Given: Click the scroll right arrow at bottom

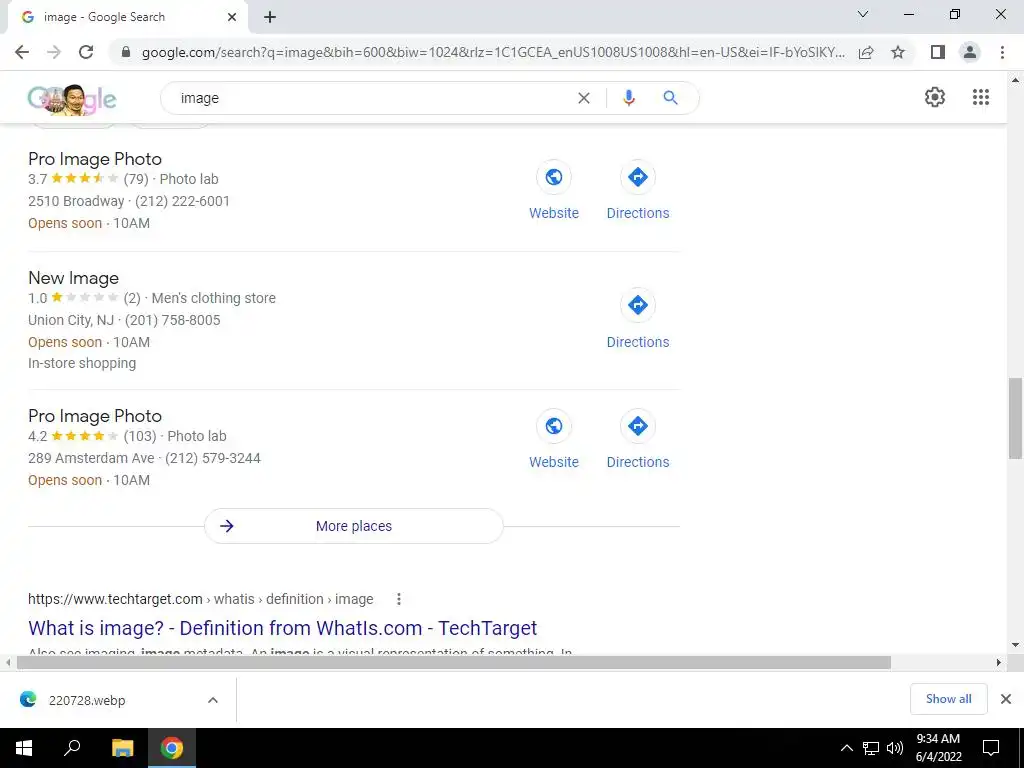Looking at the screenshot, I should [999, 662].
